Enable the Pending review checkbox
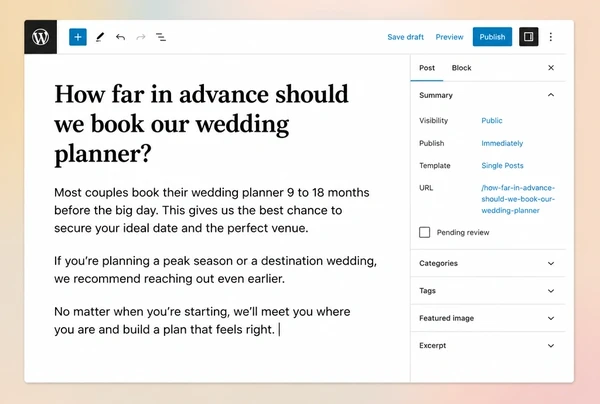 click(x=424, y=232)
